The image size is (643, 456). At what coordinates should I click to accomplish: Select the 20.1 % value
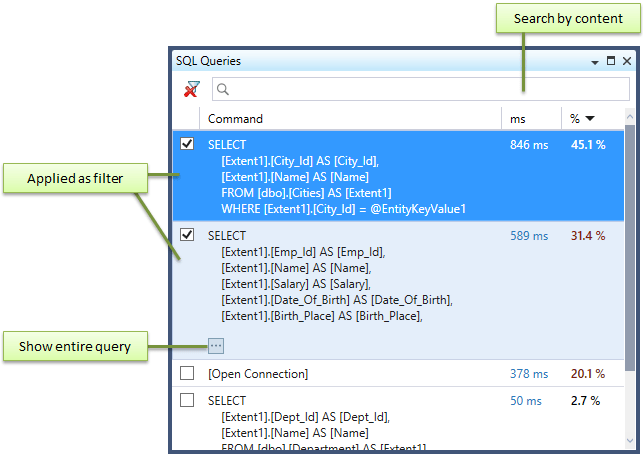588,374
